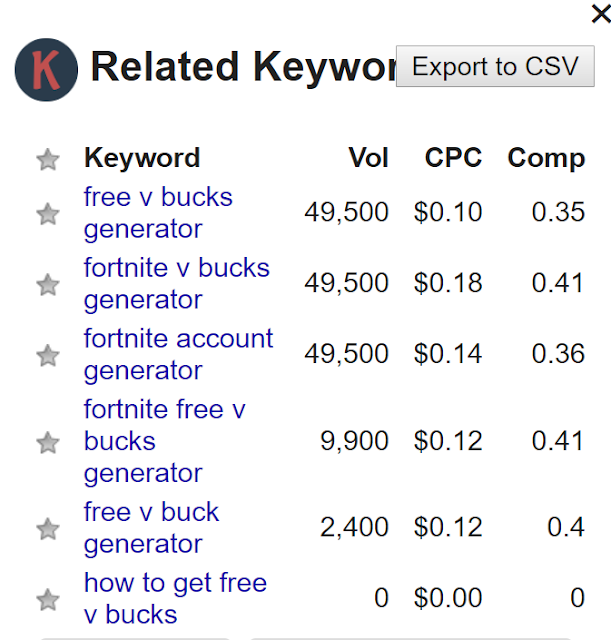This screenshot has height=640, width=611.
Task: Click the star icon in the header row
Action: pos(47,159)
